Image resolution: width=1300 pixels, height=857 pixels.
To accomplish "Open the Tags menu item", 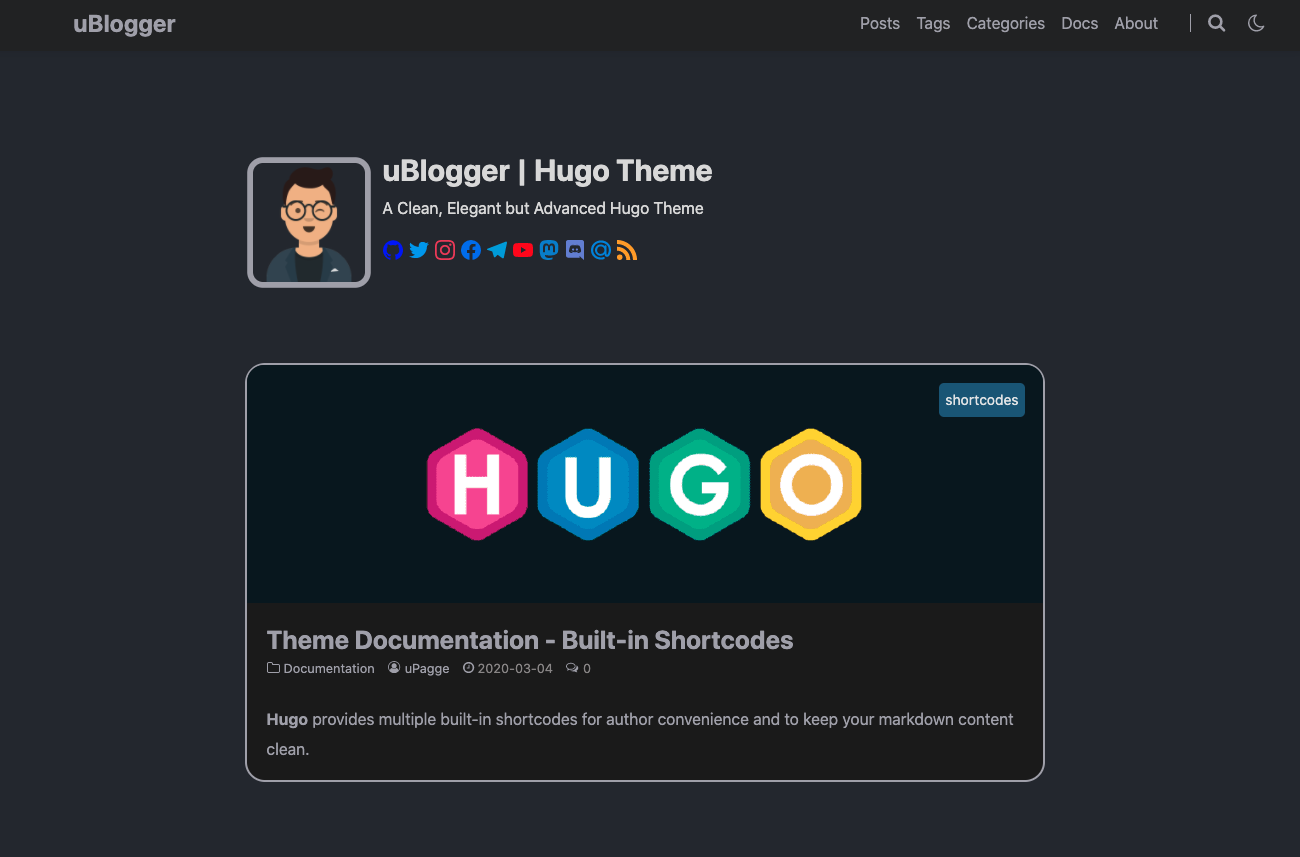I will click(x=933, y=23).
